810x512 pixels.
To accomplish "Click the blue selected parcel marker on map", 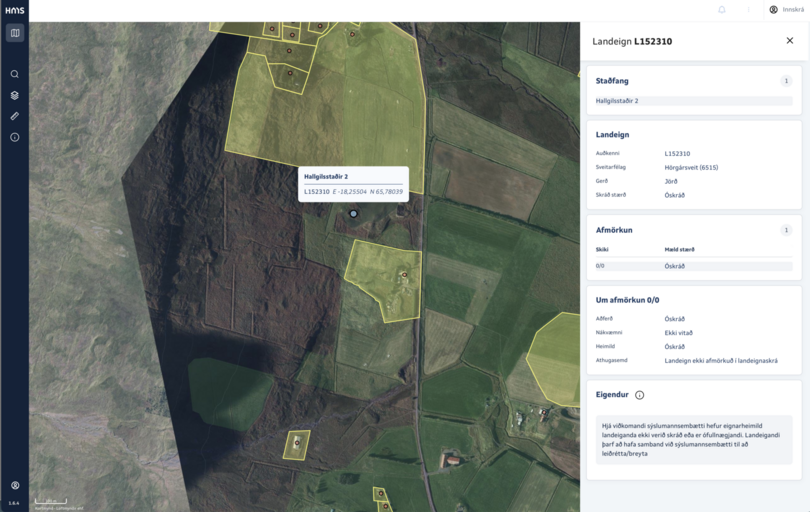I will (x=353, y=213).
